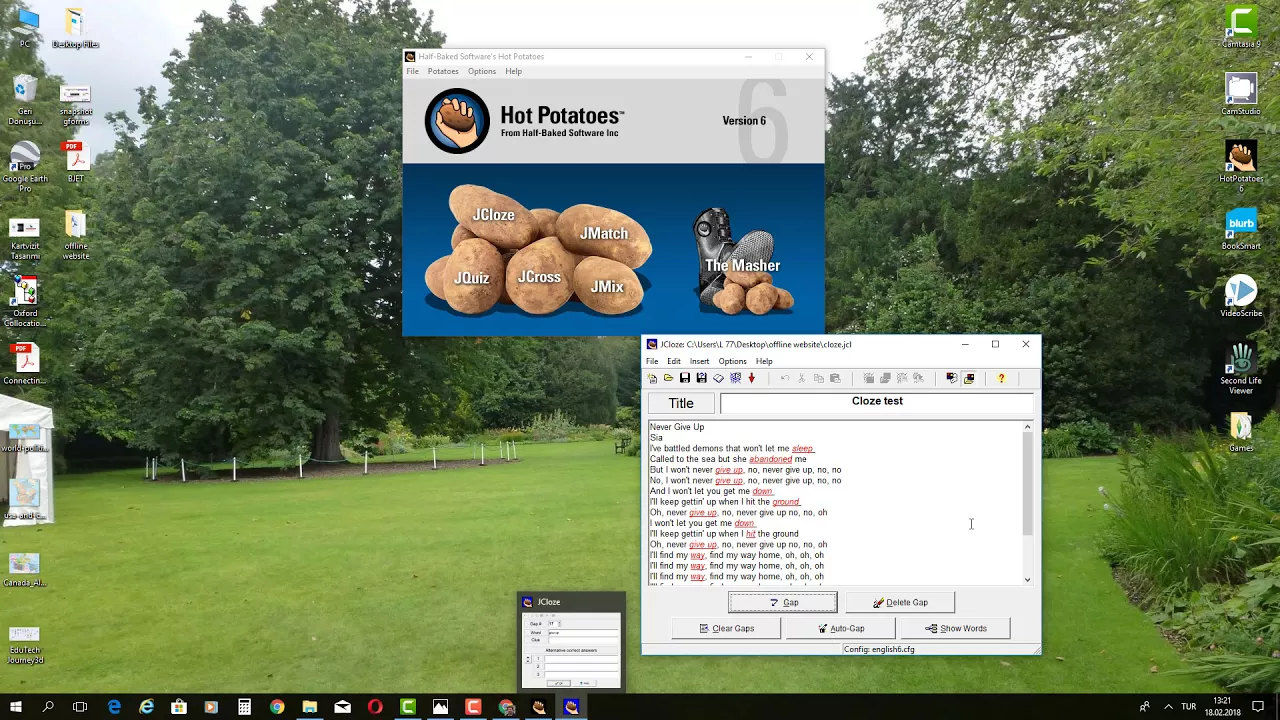Viewport: 1280px width, 720px height.
Task: Click the Task View taskbar icon
Action: pyautogui.click(x=80, y=707)
